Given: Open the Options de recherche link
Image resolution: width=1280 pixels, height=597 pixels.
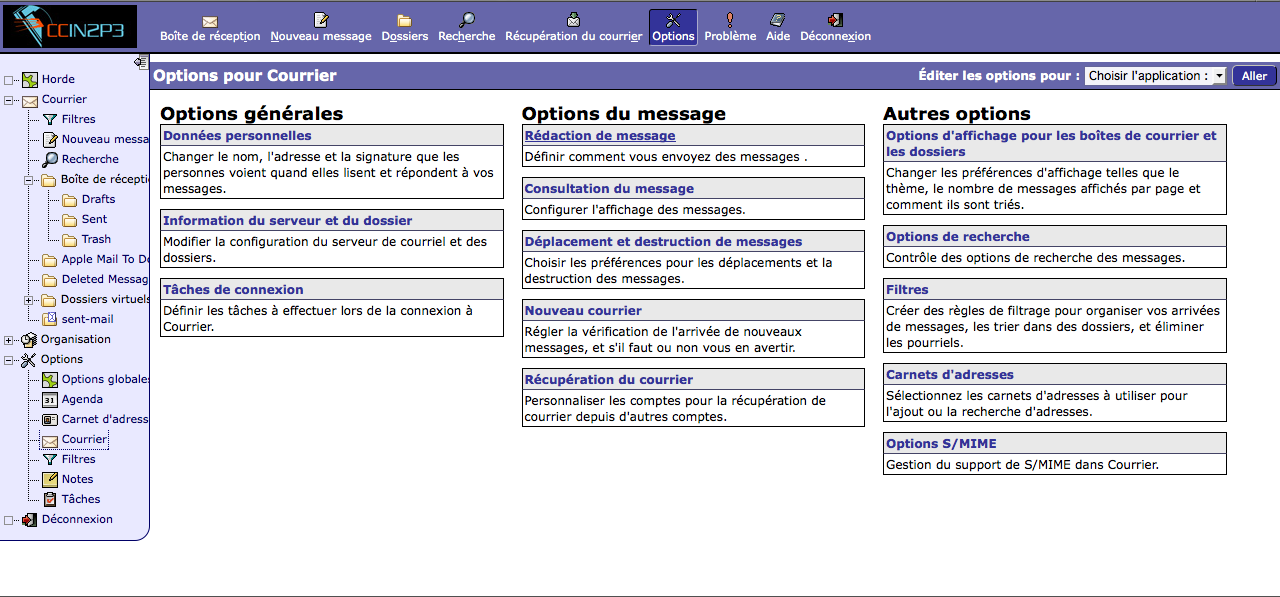Looking at the screenshot, I should [x=958, y=237].
